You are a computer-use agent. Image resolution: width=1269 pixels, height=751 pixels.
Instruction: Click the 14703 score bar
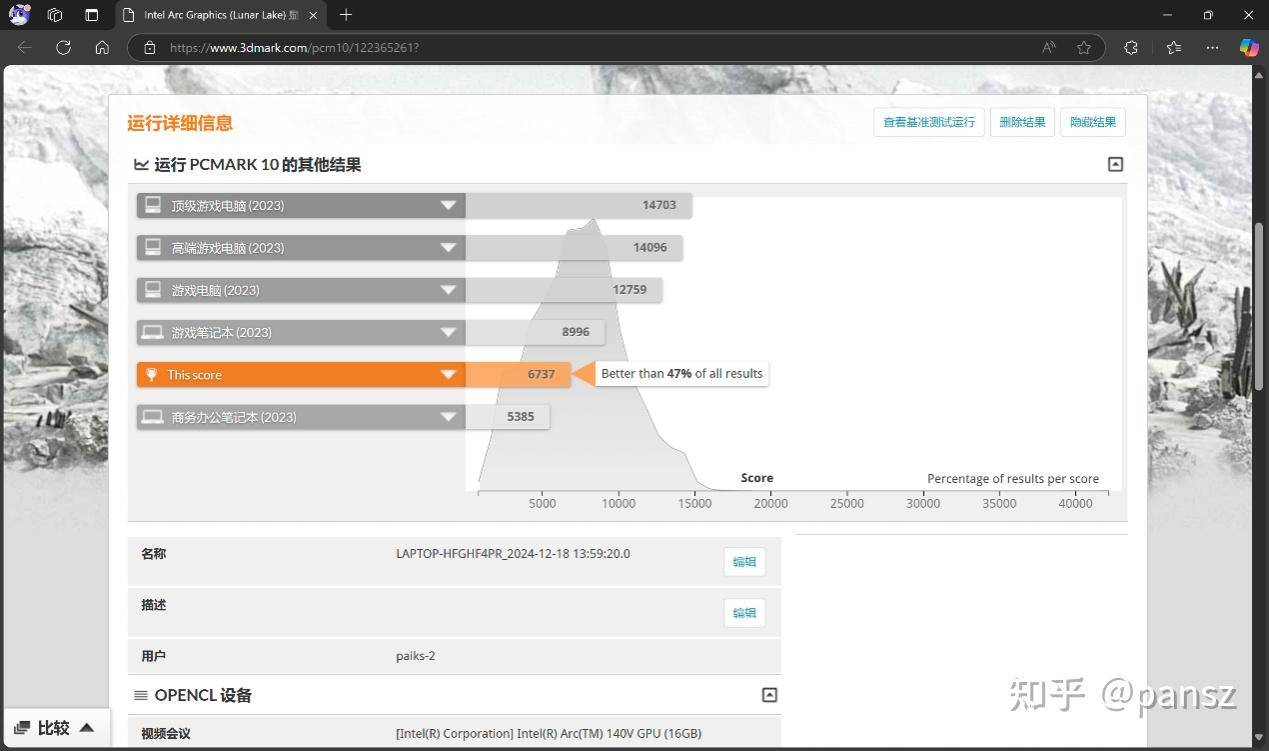(x=579, y=205)
